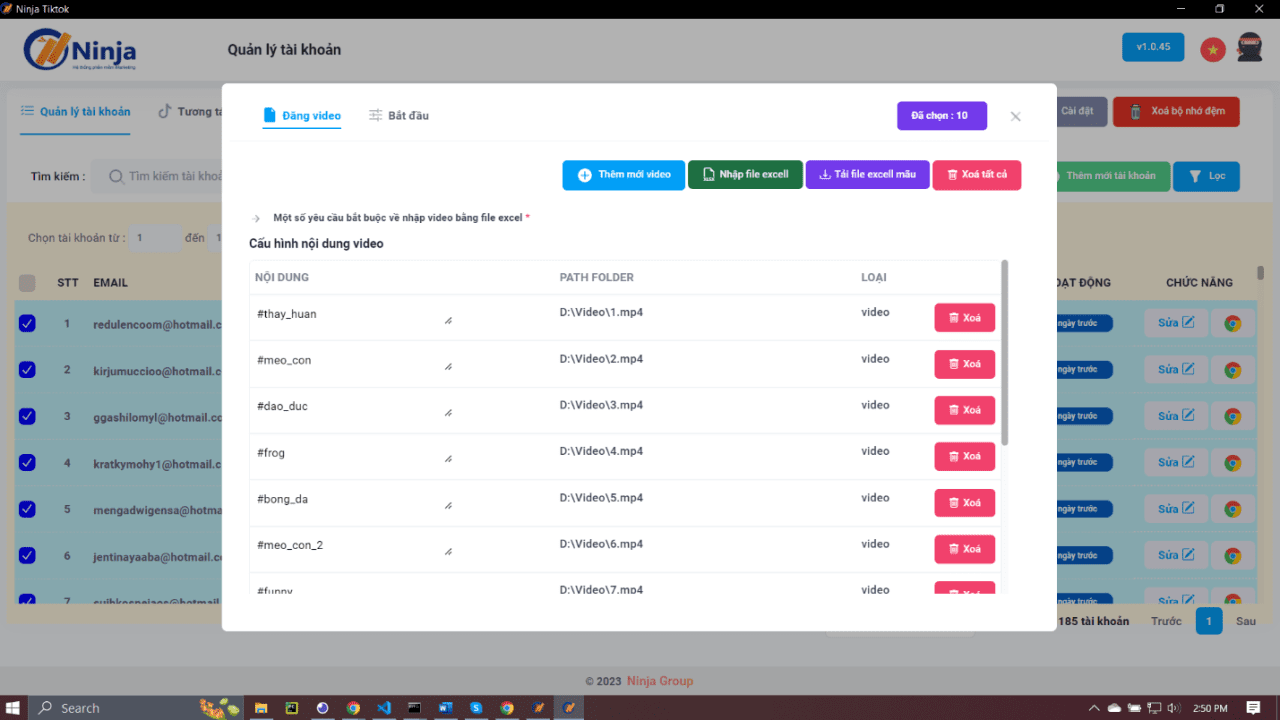1280x720 pixels.
Task: Click the Vietnam flag language icon
Action: click(x=1213, y=48)
